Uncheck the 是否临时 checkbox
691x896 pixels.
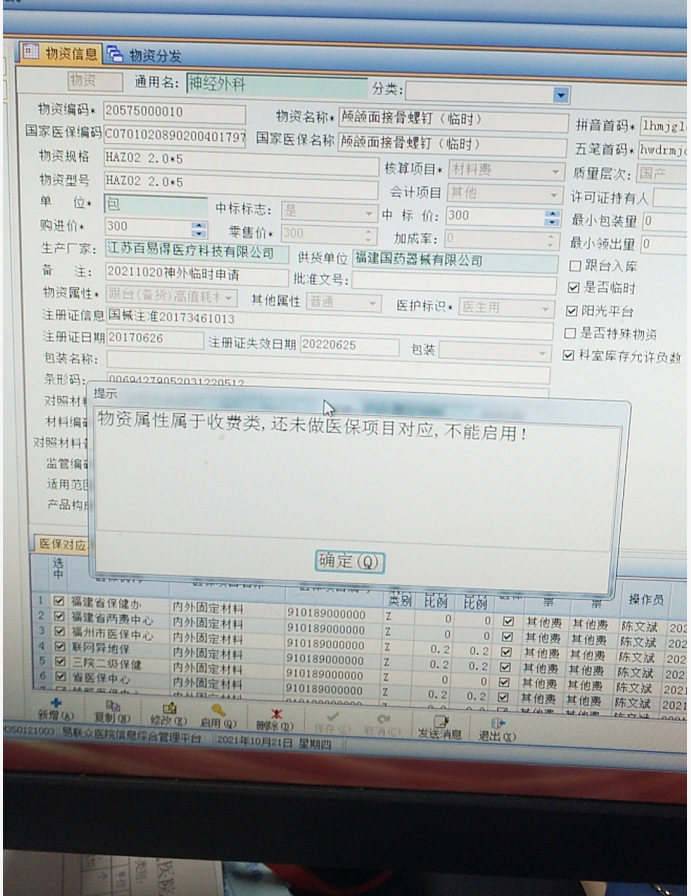pos(573,287)
